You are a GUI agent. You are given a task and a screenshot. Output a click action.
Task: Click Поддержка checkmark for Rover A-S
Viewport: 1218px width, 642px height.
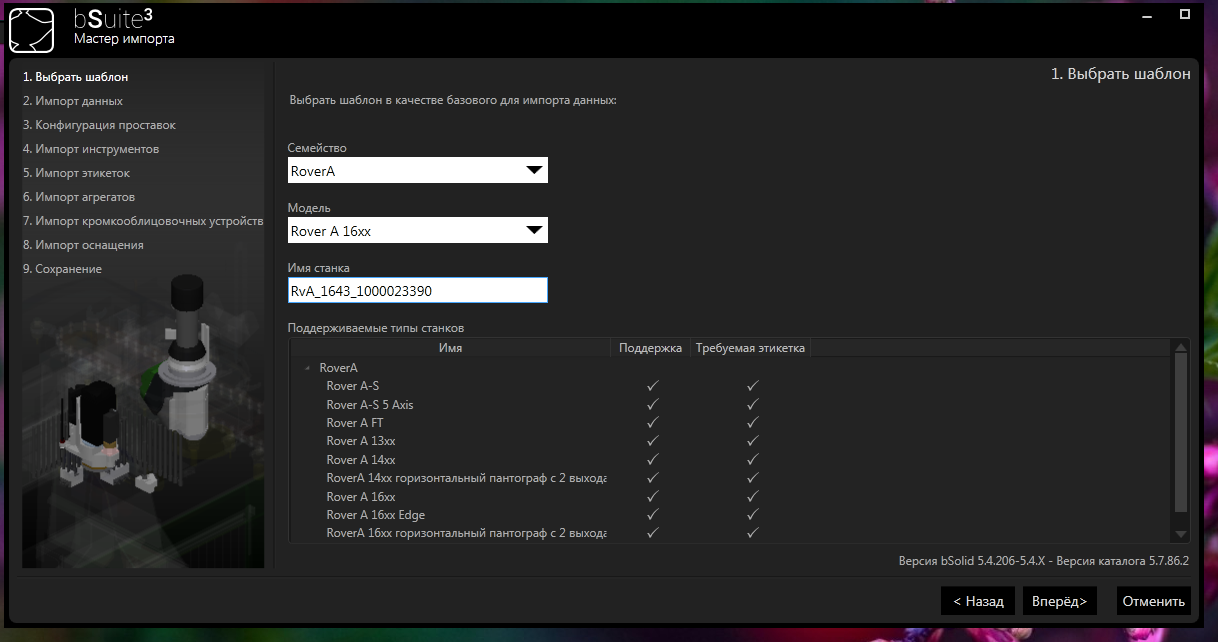click(x=652, y=386)
